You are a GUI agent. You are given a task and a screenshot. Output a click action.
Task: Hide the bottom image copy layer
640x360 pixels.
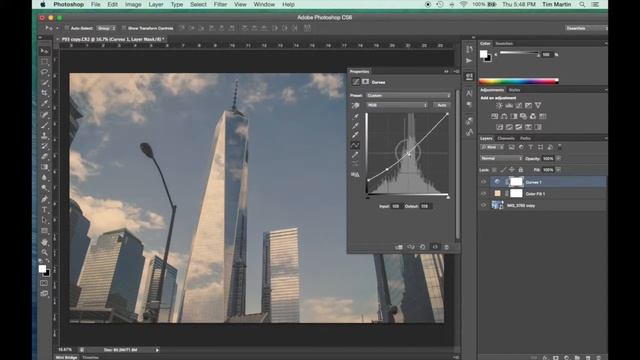pyautogui.click(x=484, y=205)
